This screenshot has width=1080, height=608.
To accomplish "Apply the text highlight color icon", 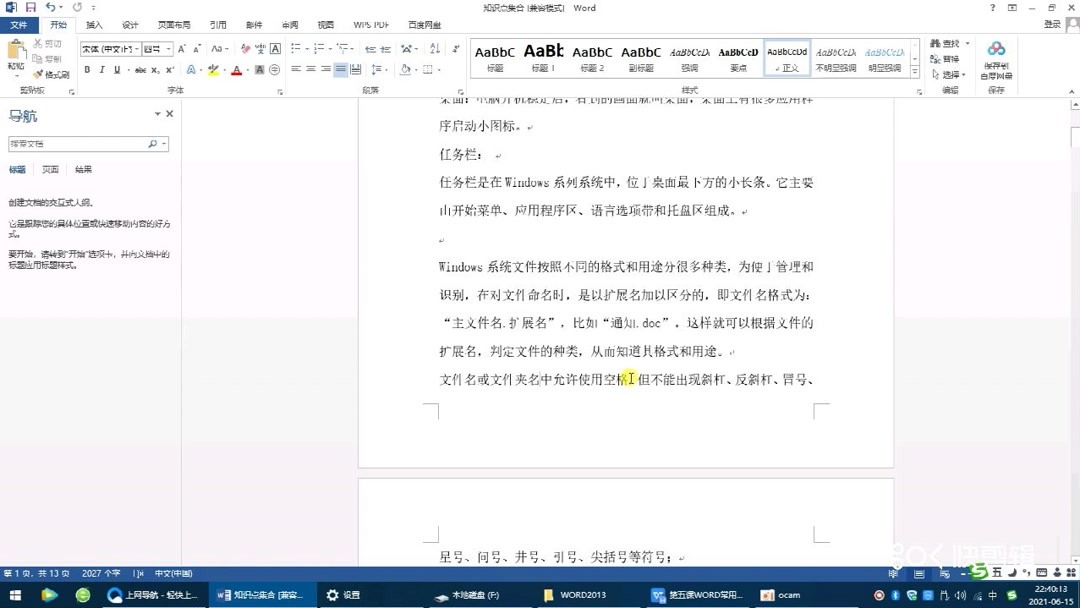I will 214,69.
